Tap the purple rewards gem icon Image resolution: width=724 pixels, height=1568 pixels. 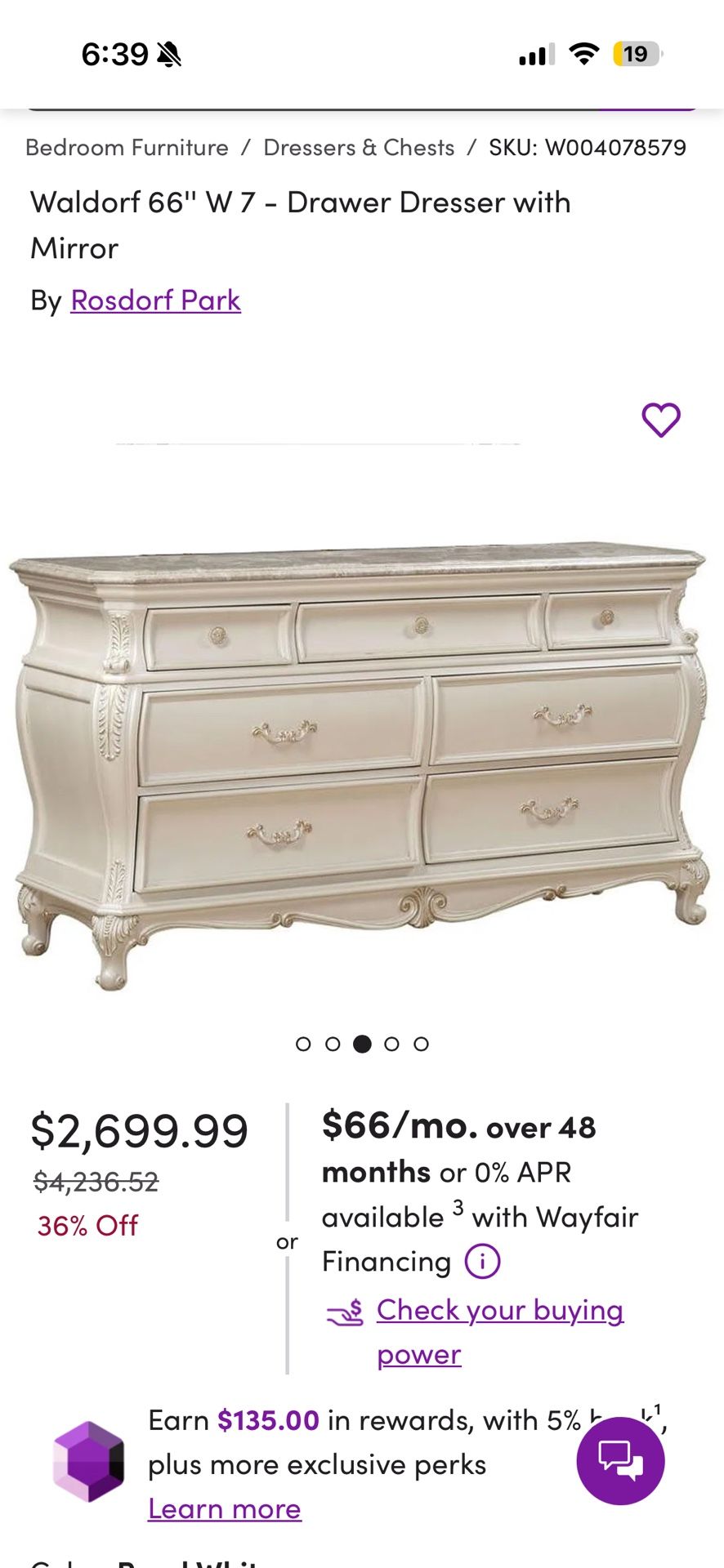[88, 1462]
